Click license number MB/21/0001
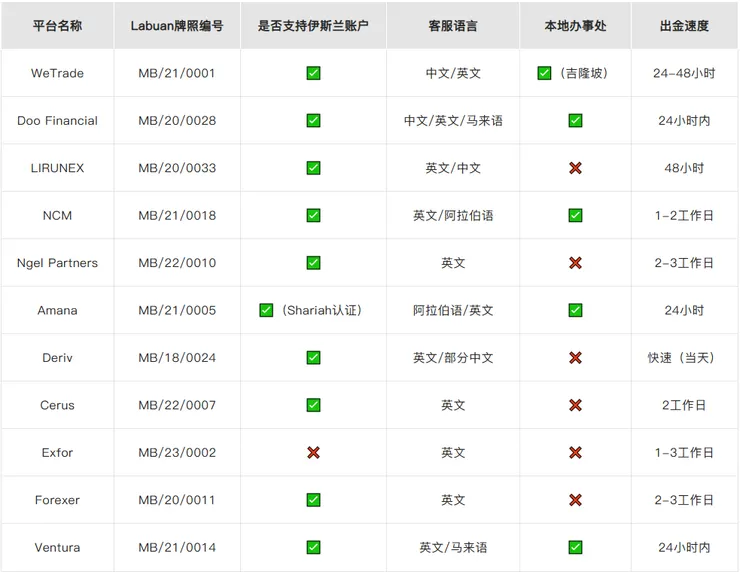 (177, 73)
